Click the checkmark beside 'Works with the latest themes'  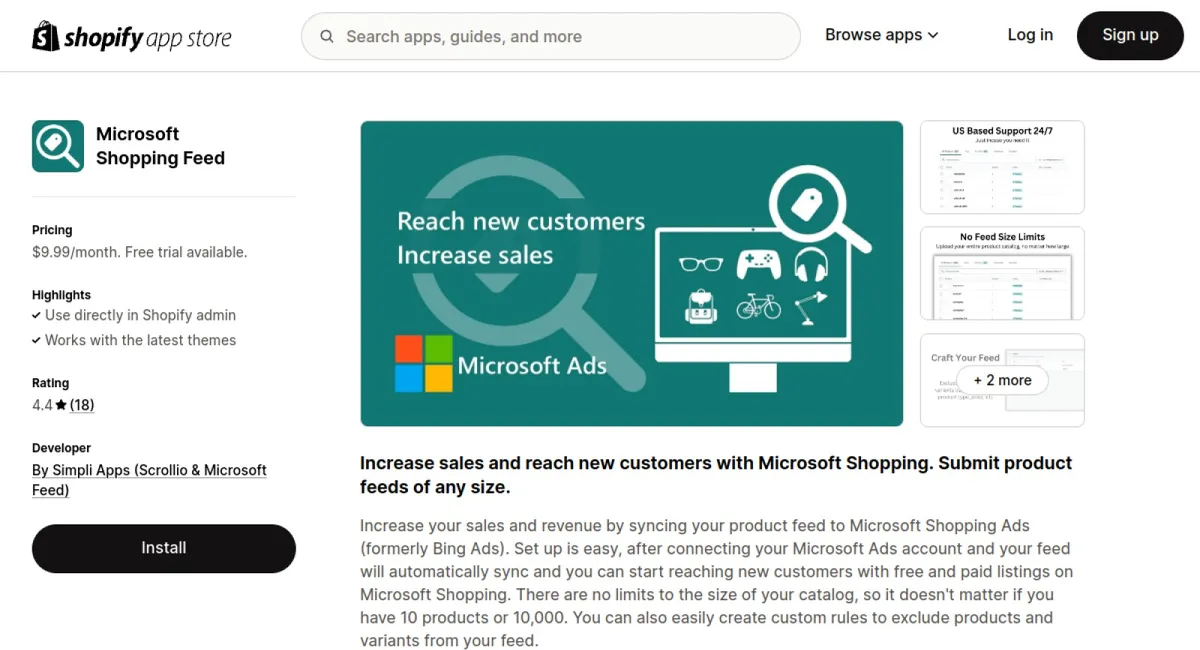[37, 340]
